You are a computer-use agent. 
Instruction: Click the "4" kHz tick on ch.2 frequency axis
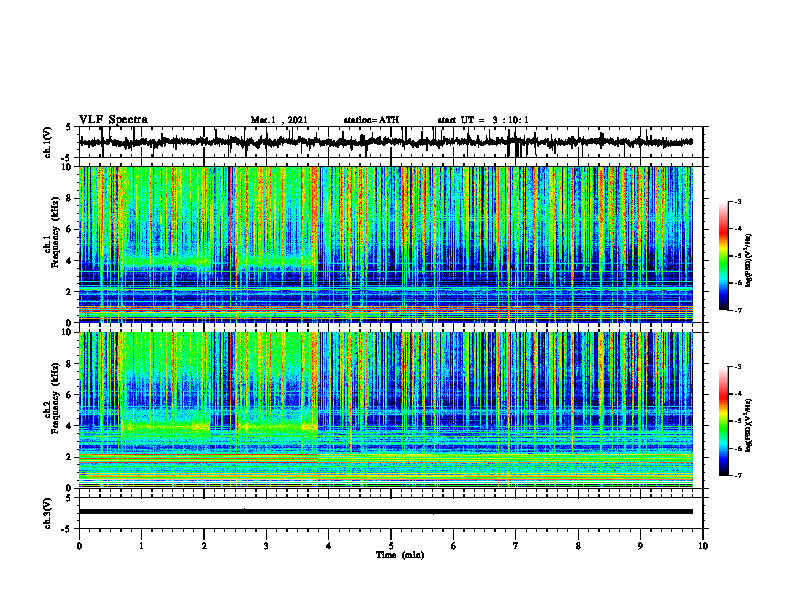pos(69,426)
